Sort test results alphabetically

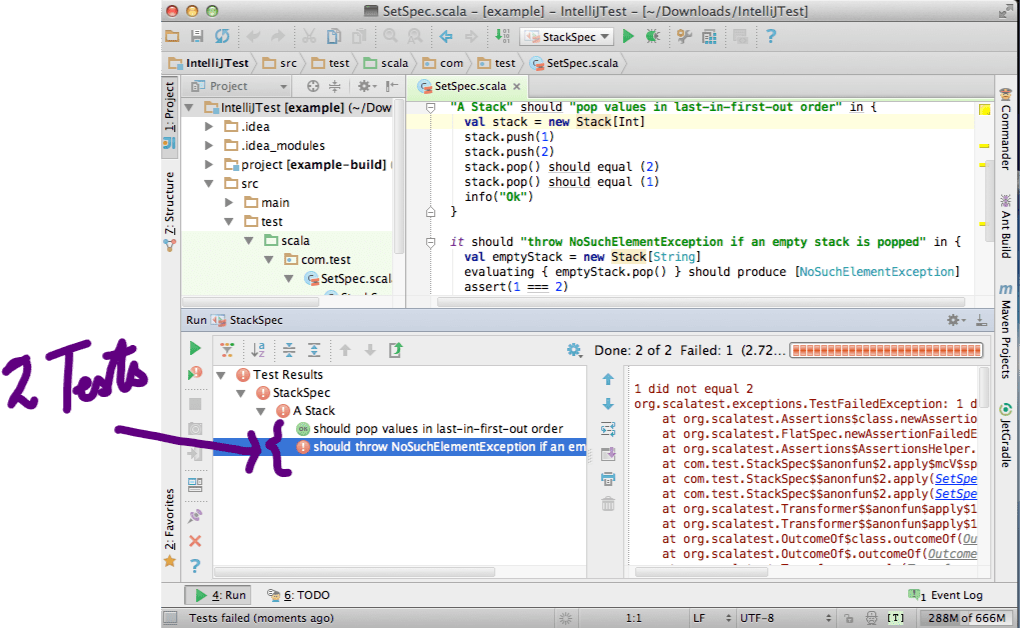(256, 350)
